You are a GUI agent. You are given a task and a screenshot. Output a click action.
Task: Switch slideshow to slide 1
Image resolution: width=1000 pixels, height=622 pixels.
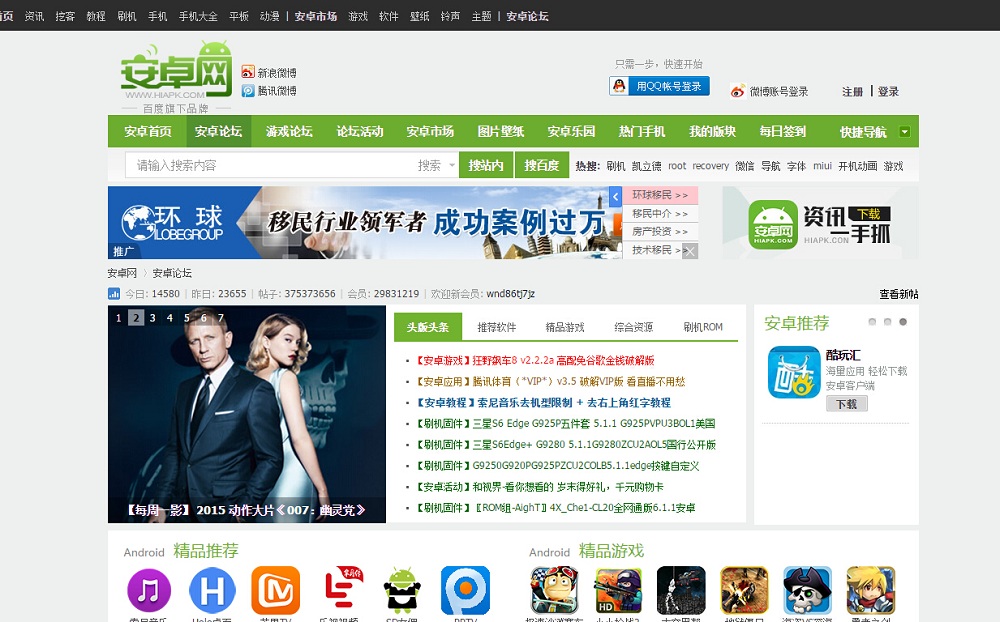(119, 318)
